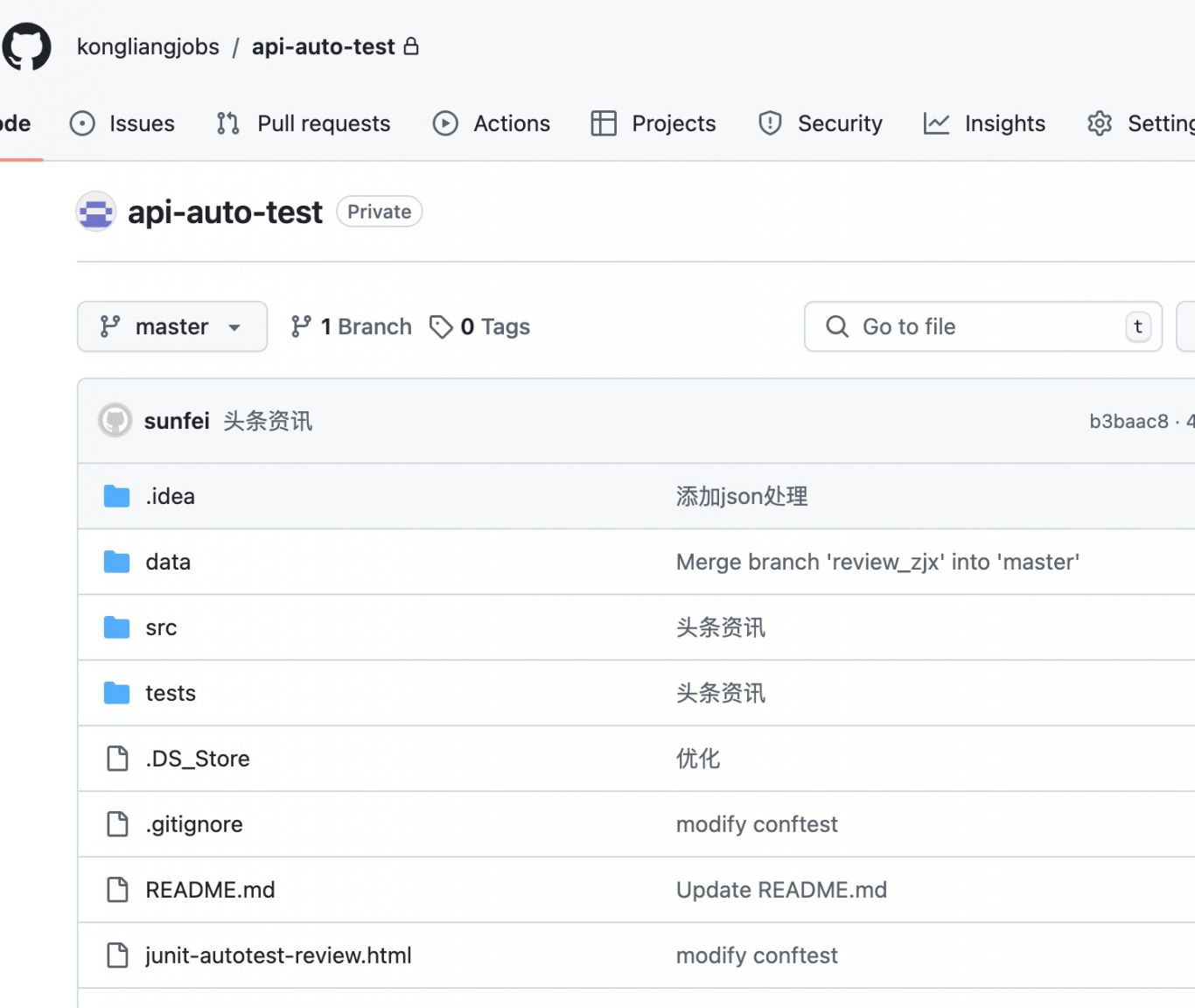The height and width of the screenshot is (1008, 1195).
Task: View the 1 Branch list
Action: (351, 326)
